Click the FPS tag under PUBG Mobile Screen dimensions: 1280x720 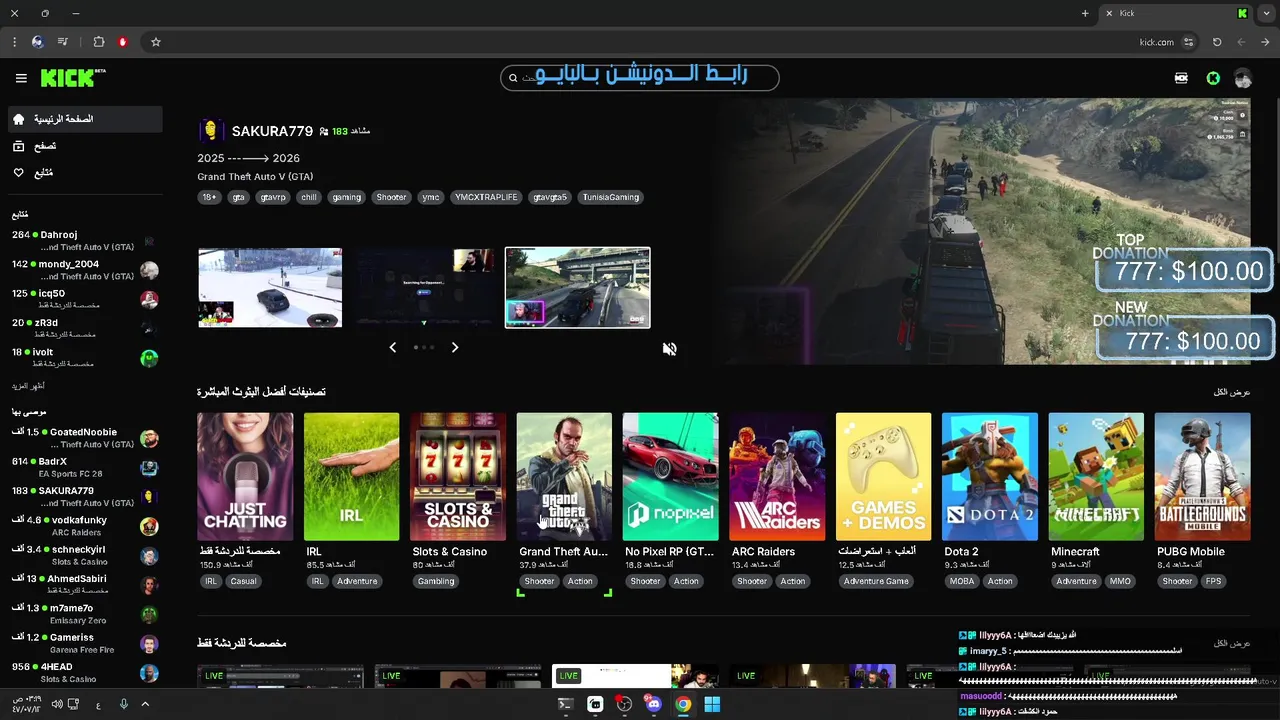coord(1213,581)
